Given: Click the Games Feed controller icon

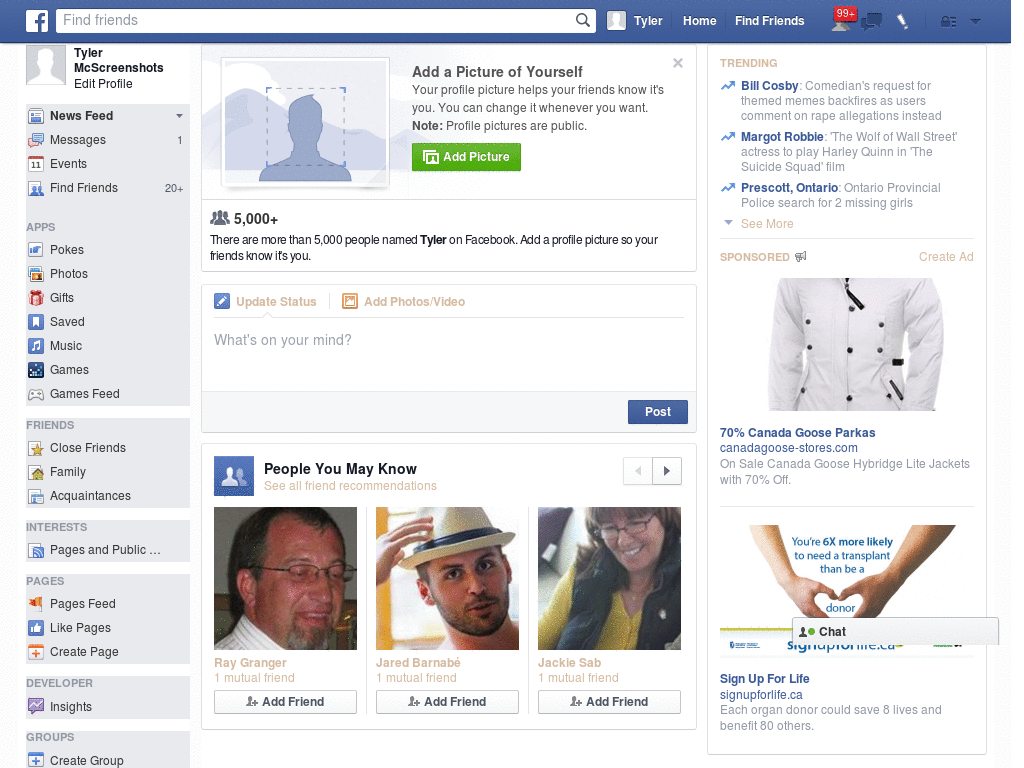Looking at the screenshot, I should tap(36, 394).
